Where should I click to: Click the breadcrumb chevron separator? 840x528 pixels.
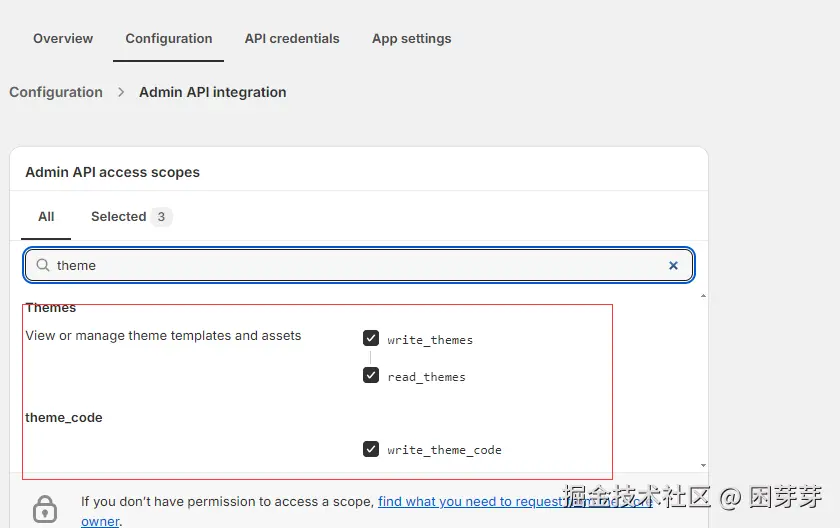121,92
